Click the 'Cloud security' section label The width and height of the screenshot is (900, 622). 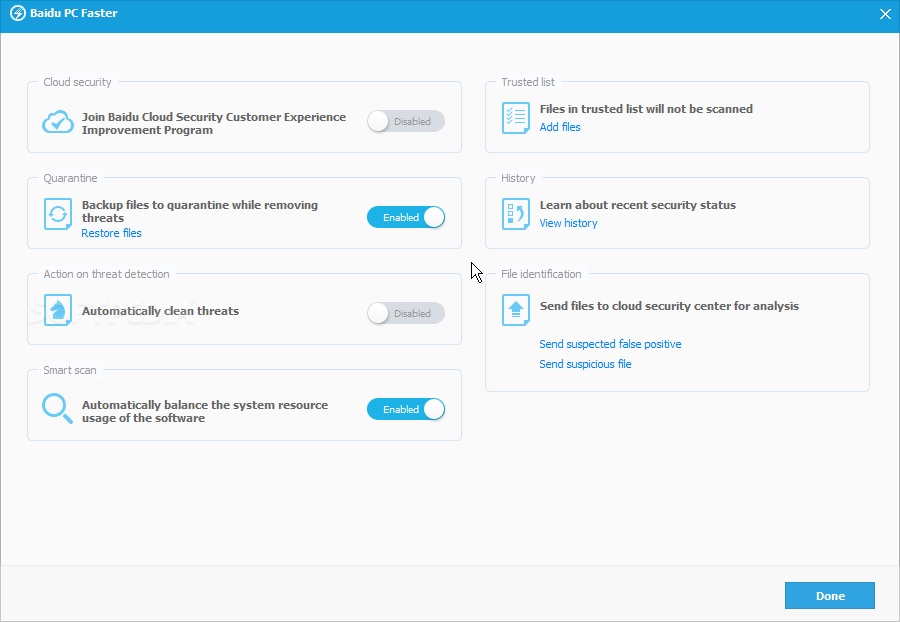(x=77, y=82)
